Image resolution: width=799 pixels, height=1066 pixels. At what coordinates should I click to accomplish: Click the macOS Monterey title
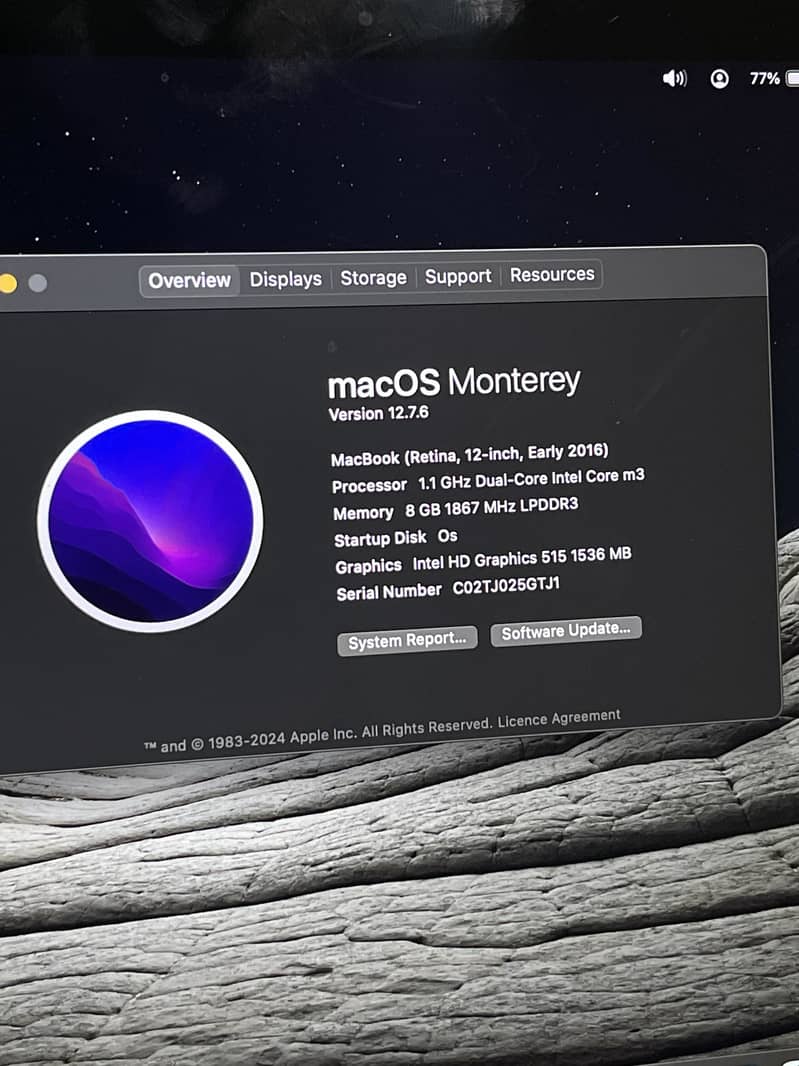tap(454, 383)
